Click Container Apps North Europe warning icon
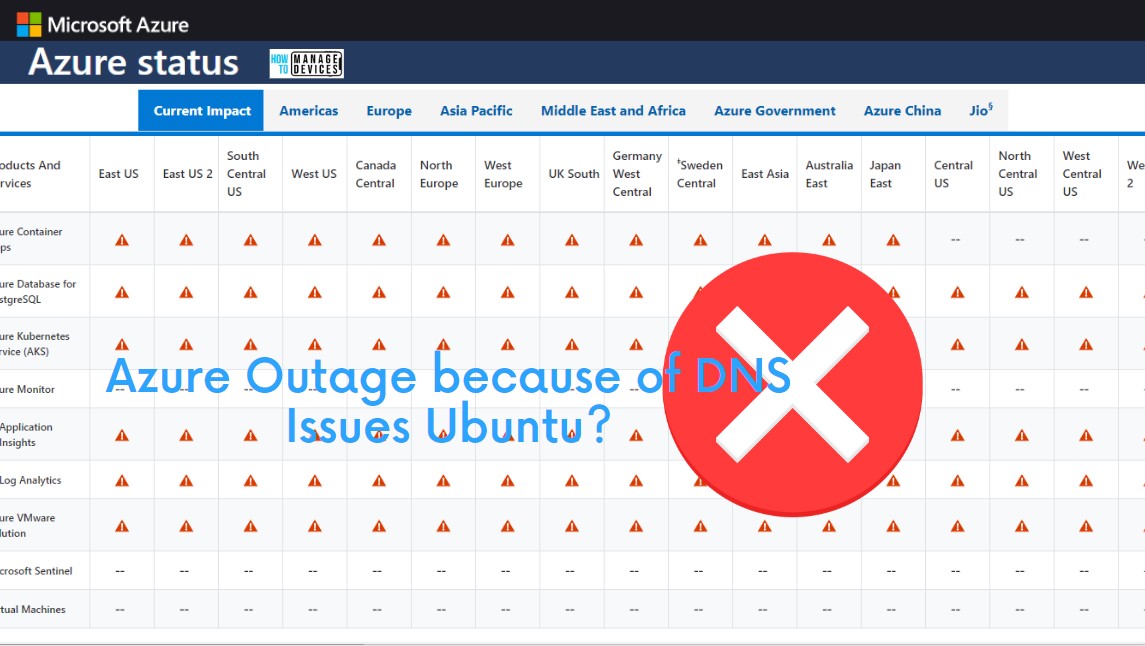Image resolution: width=1145 pixels, height=646 pixels. 443,240
